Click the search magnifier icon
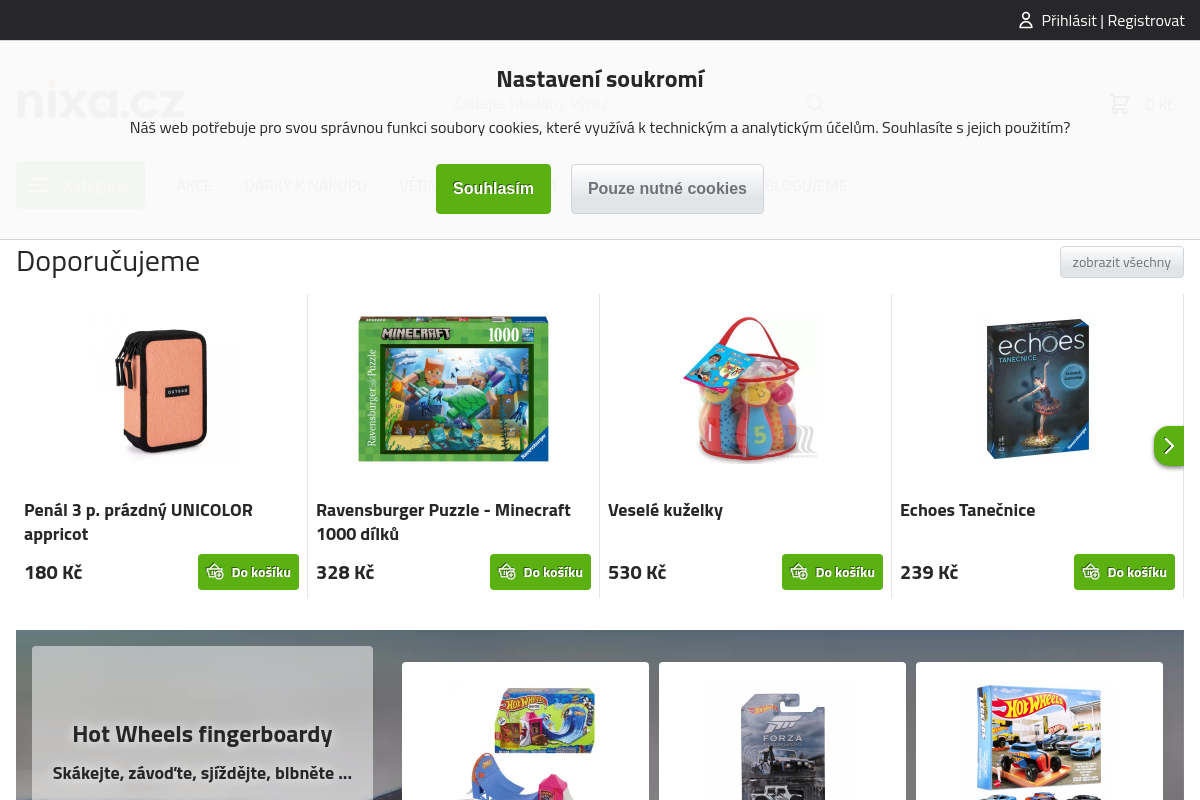 815,103
